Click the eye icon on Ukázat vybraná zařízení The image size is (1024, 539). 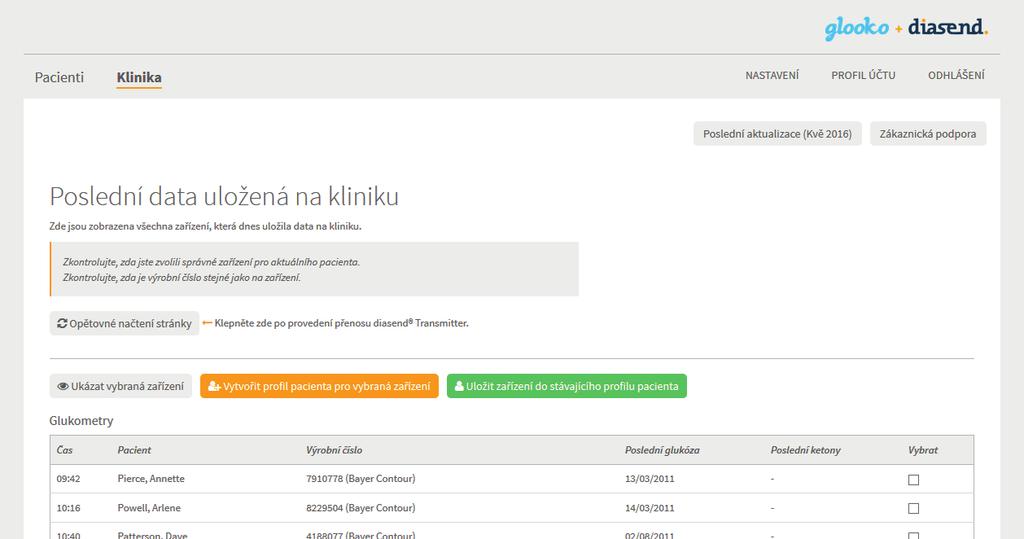point(63,386)
